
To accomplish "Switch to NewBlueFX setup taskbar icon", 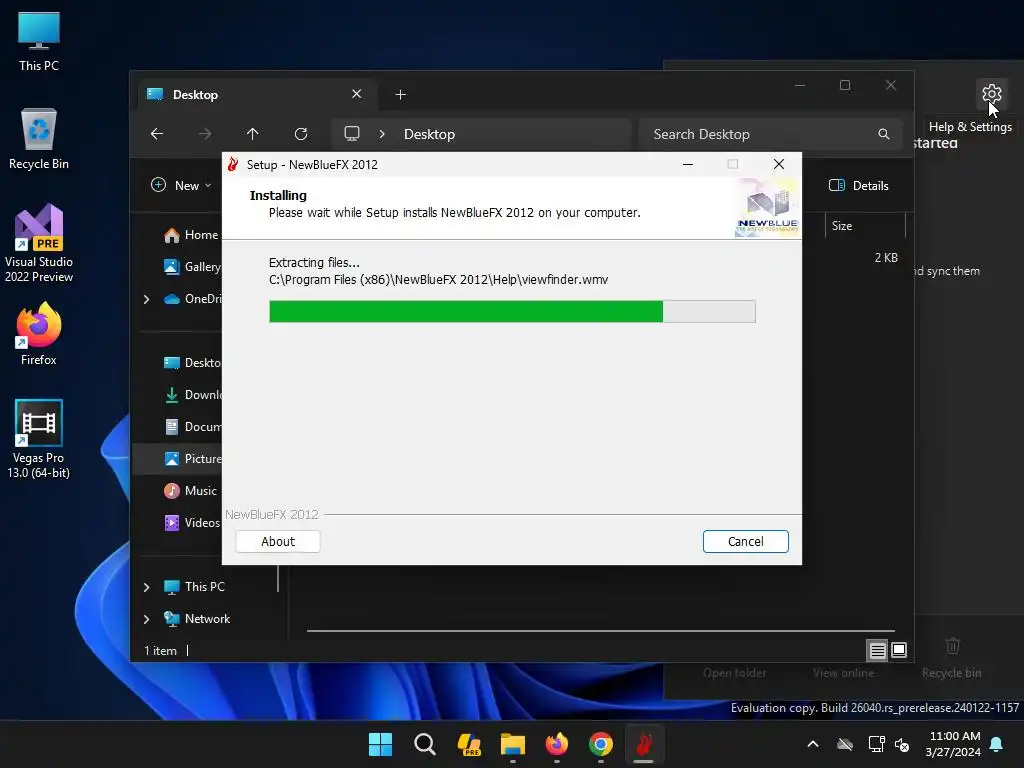I will point(644,744).
